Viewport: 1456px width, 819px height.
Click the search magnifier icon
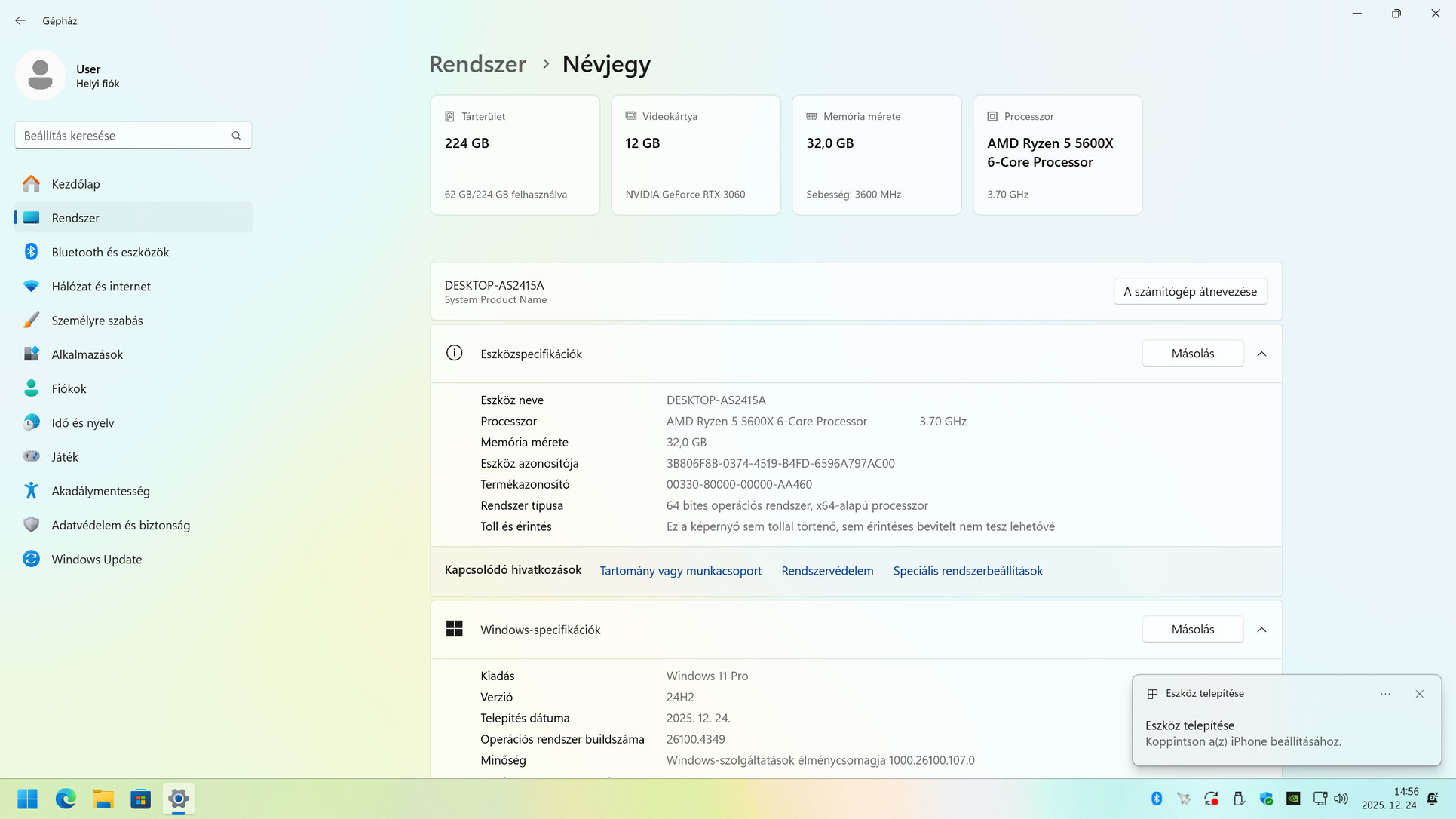pyautogui.click(x=236, y=136)
